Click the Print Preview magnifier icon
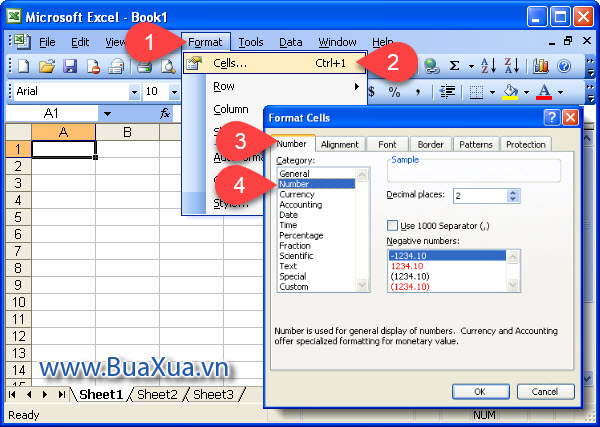600x427 pixels. click(x=168, y=66)
